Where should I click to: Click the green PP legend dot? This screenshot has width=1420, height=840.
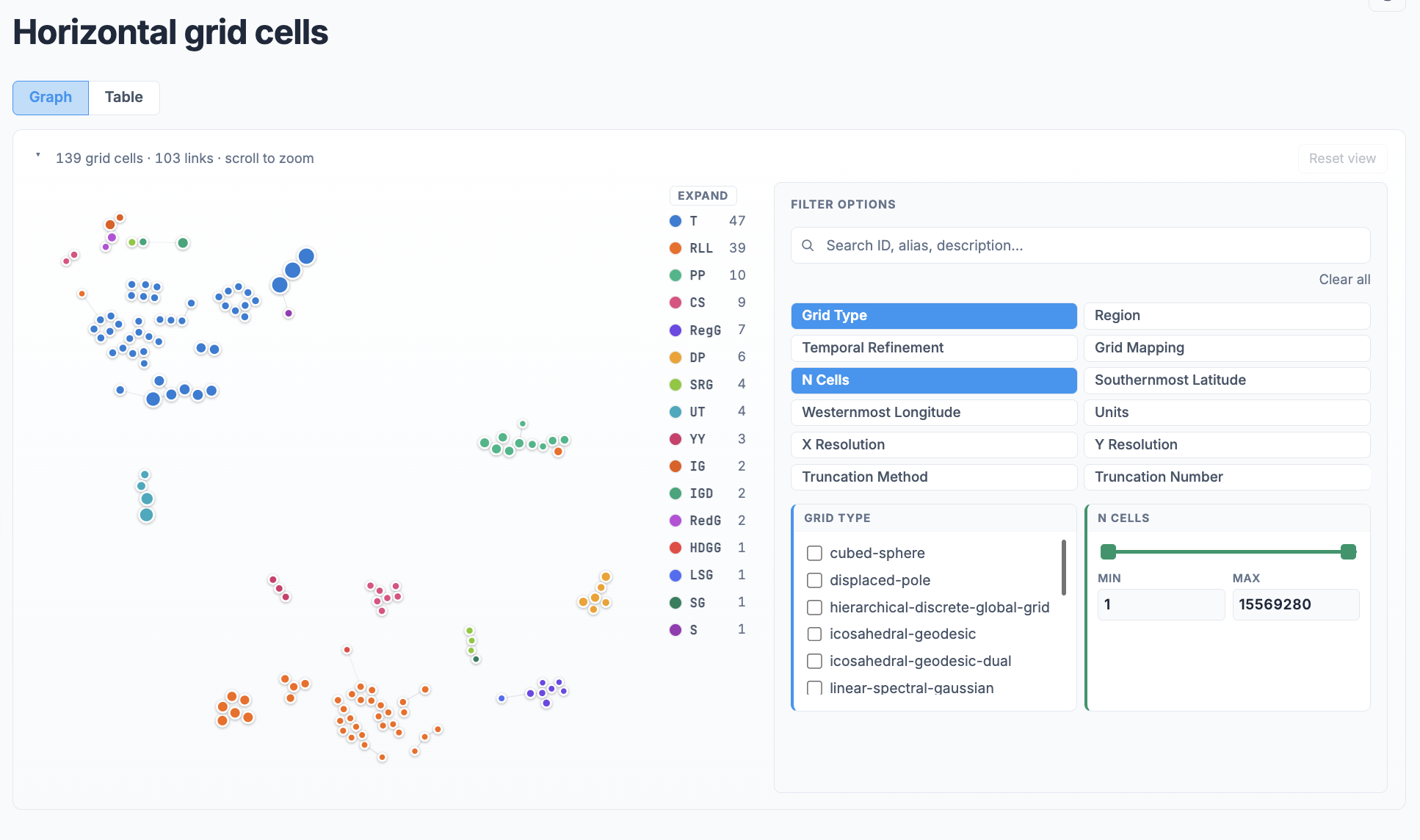(x=675, y=275)
